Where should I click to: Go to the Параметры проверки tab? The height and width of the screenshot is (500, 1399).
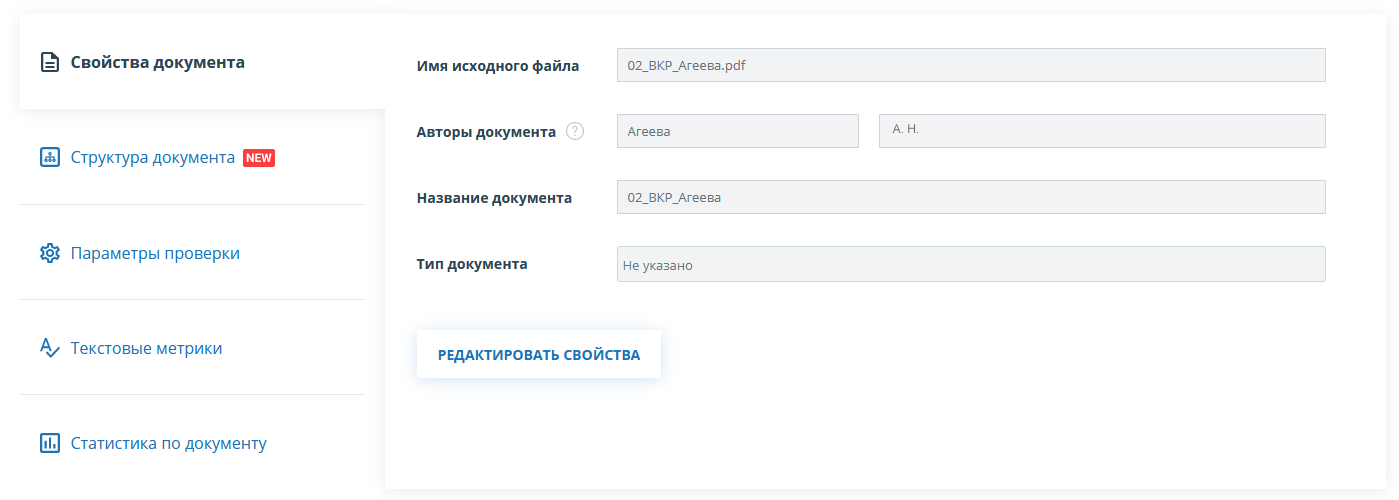pyautogui.click(x=155, y=253)
